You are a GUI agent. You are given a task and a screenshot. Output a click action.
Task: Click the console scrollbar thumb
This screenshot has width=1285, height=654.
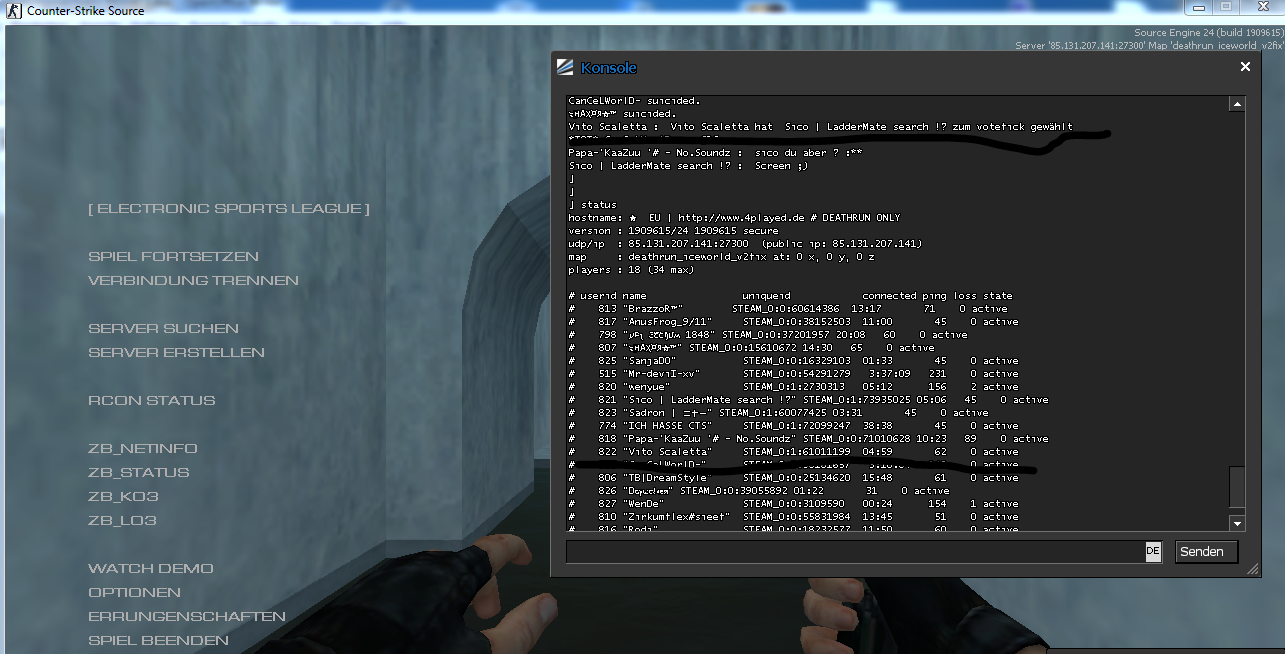pyautogui.click(x=1237, y=487)
